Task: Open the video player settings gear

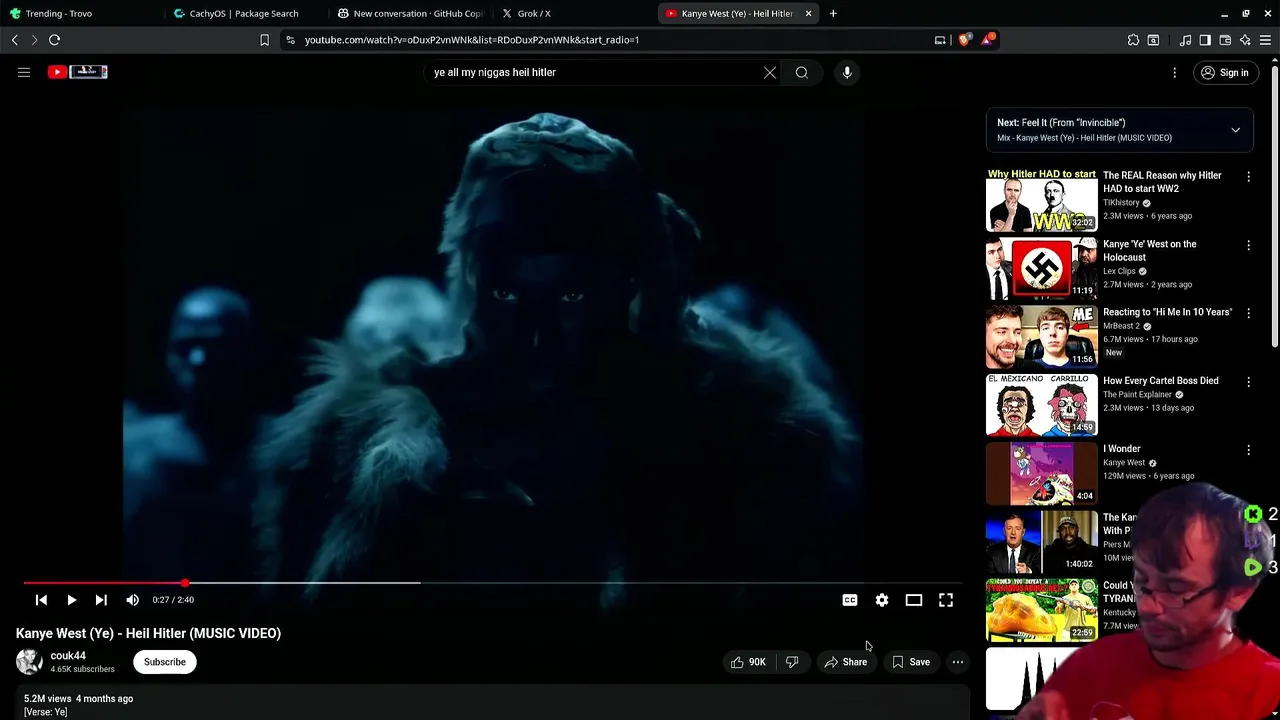Action: 882,600
